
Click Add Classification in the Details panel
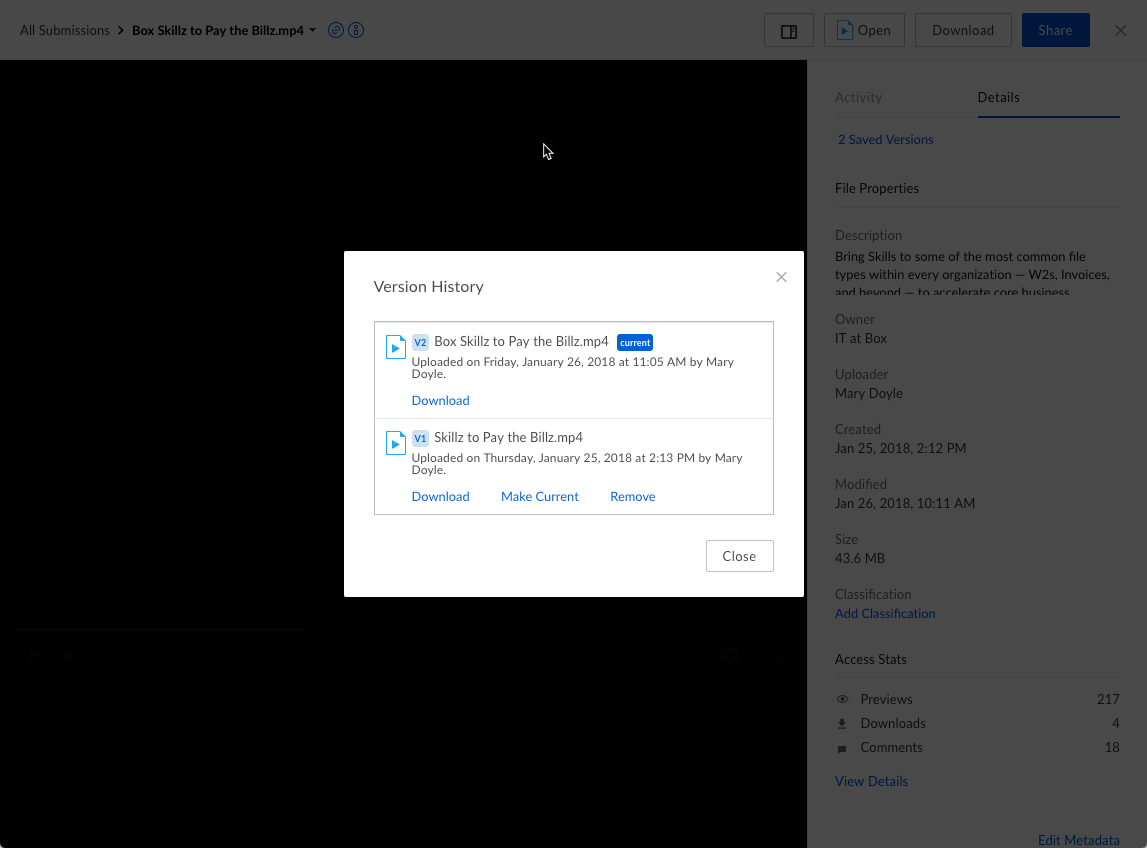(884, 613)
